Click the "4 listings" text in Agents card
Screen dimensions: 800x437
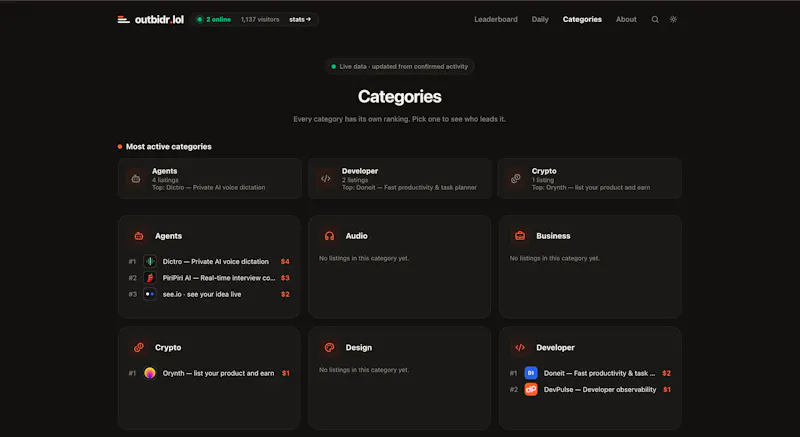pos(165,180)
